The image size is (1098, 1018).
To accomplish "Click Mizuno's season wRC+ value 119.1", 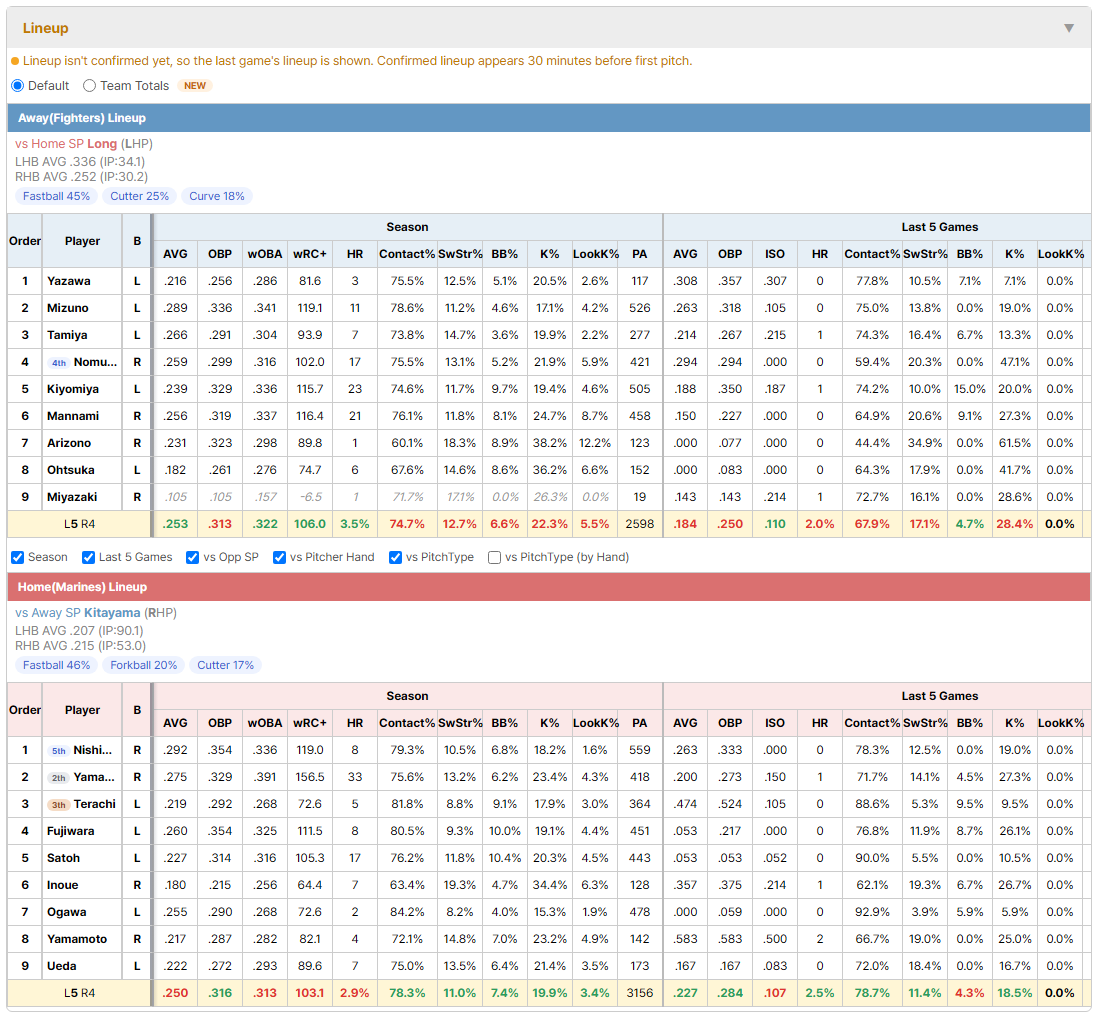I will (310, 308).
